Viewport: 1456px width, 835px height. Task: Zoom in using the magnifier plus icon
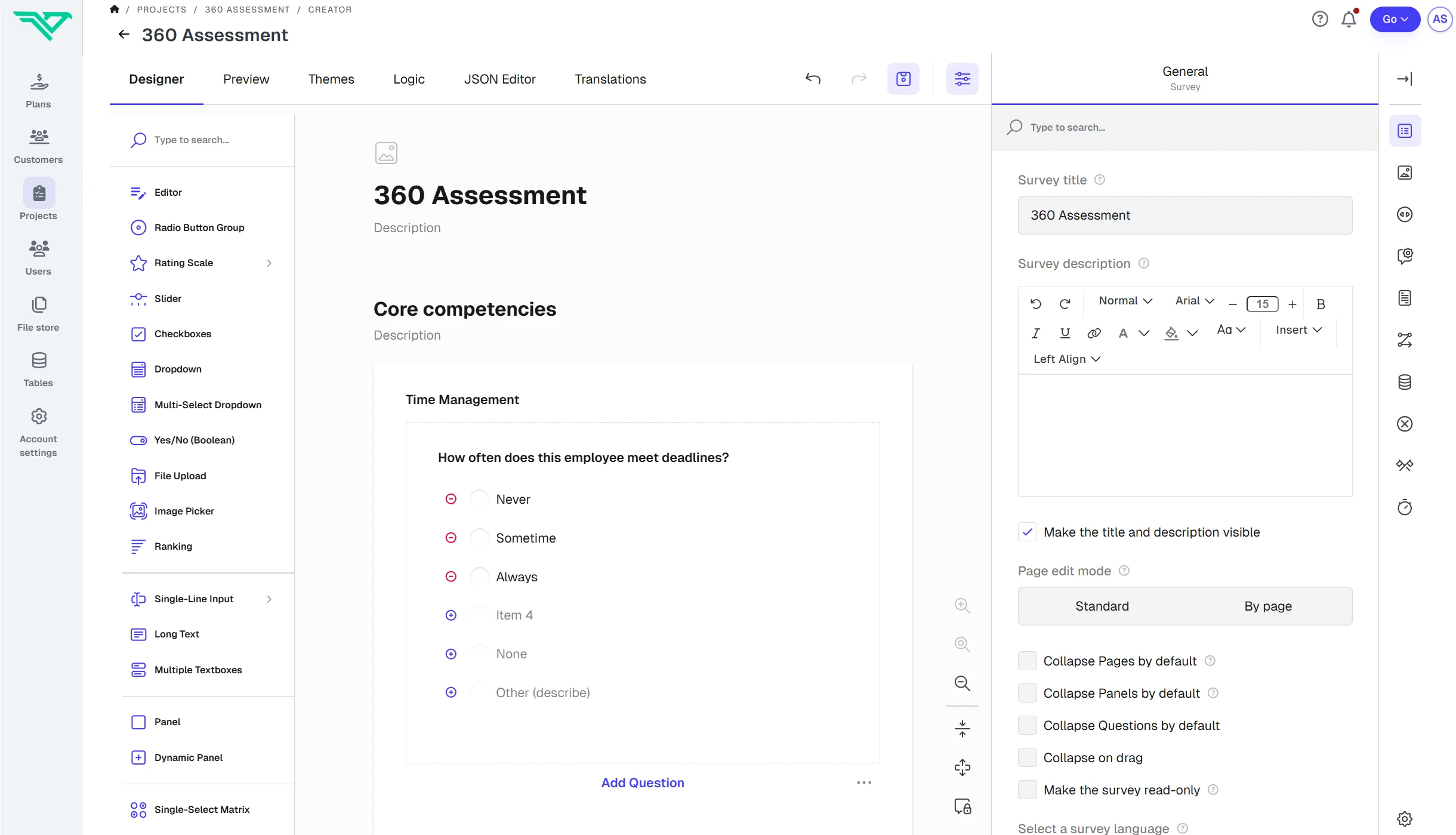[x=962, y=605]
